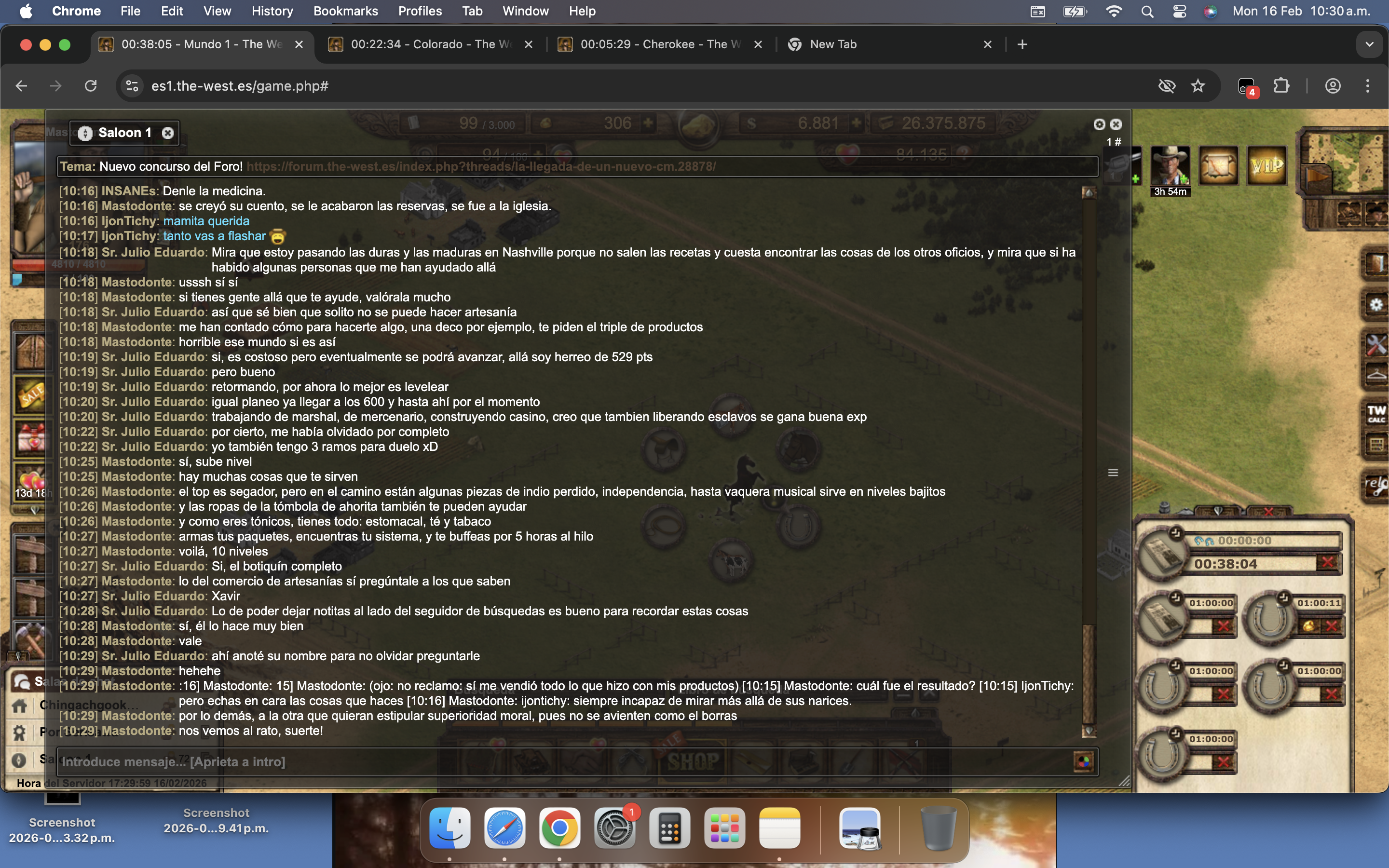Viewport: 1389px width, 868px height.
Task: Switch to the Cherokee browser tab
Action: [660, 44]
